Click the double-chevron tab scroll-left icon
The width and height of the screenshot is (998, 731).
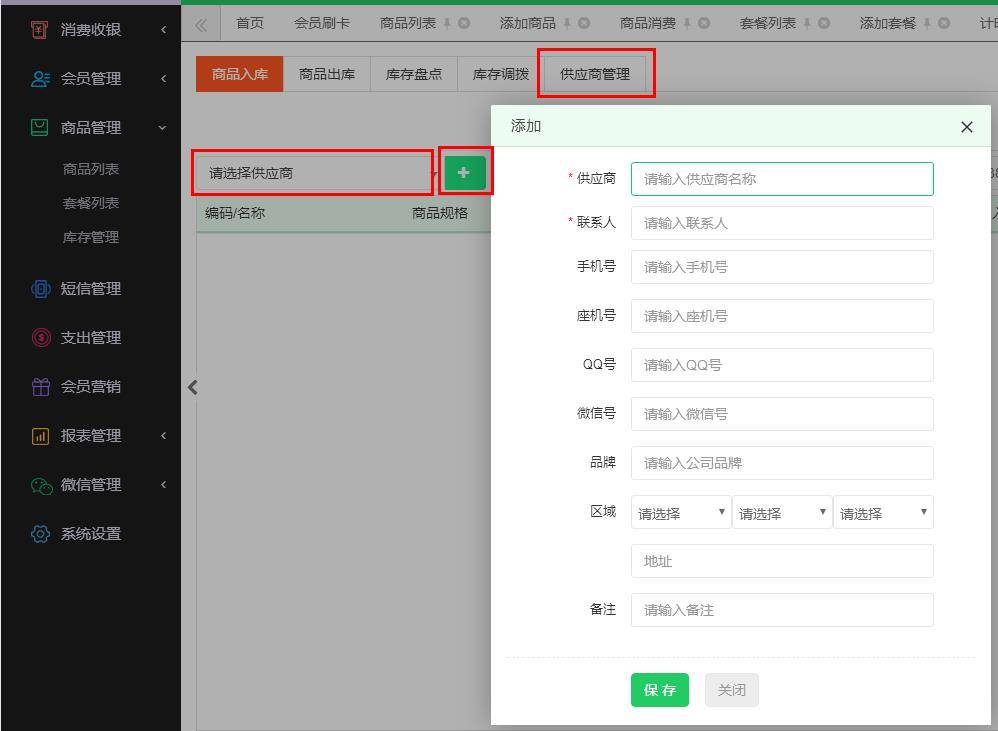[201, 25]
